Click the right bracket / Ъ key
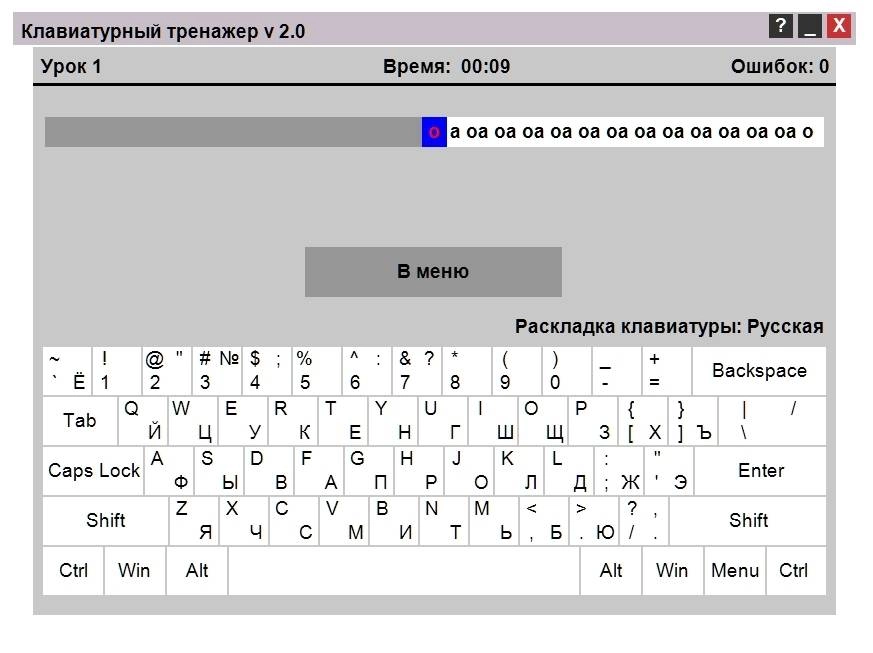873x653 pixels. [693, 421]
